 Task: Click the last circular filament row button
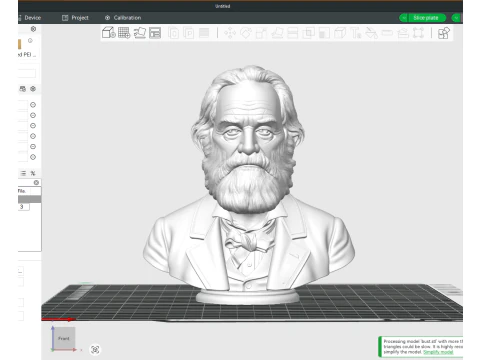click(x=33, y=157)
